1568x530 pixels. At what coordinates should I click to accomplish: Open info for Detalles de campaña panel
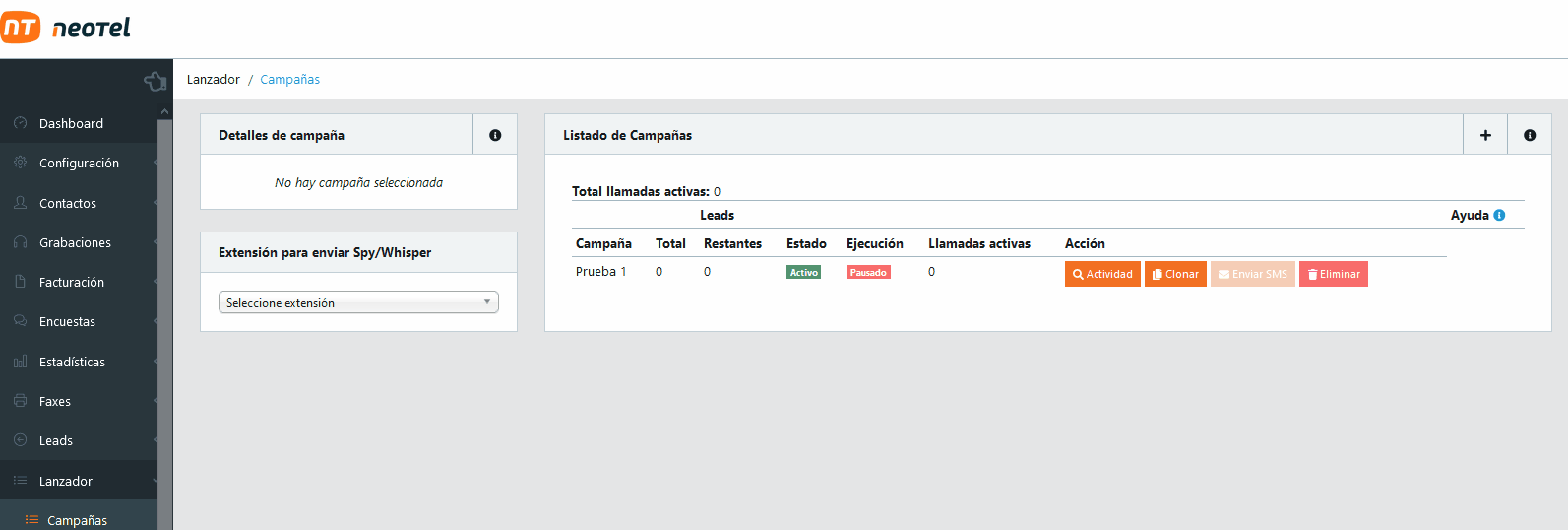pyautogui.click(x=495, y=135)
